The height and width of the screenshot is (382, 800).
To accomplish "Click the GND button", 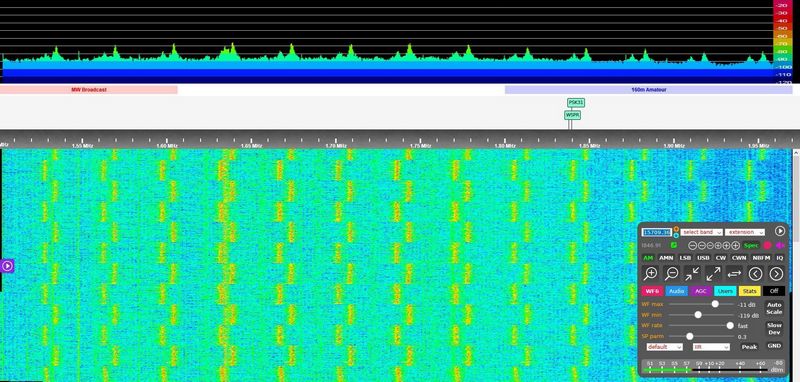I will coord(774,346).
